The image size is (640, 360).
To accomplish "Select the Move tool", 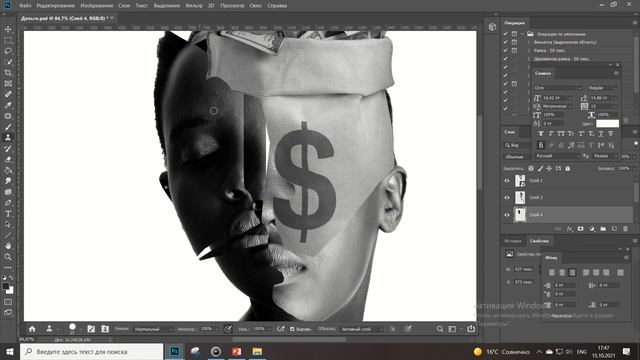I will [x=8, y=29].
